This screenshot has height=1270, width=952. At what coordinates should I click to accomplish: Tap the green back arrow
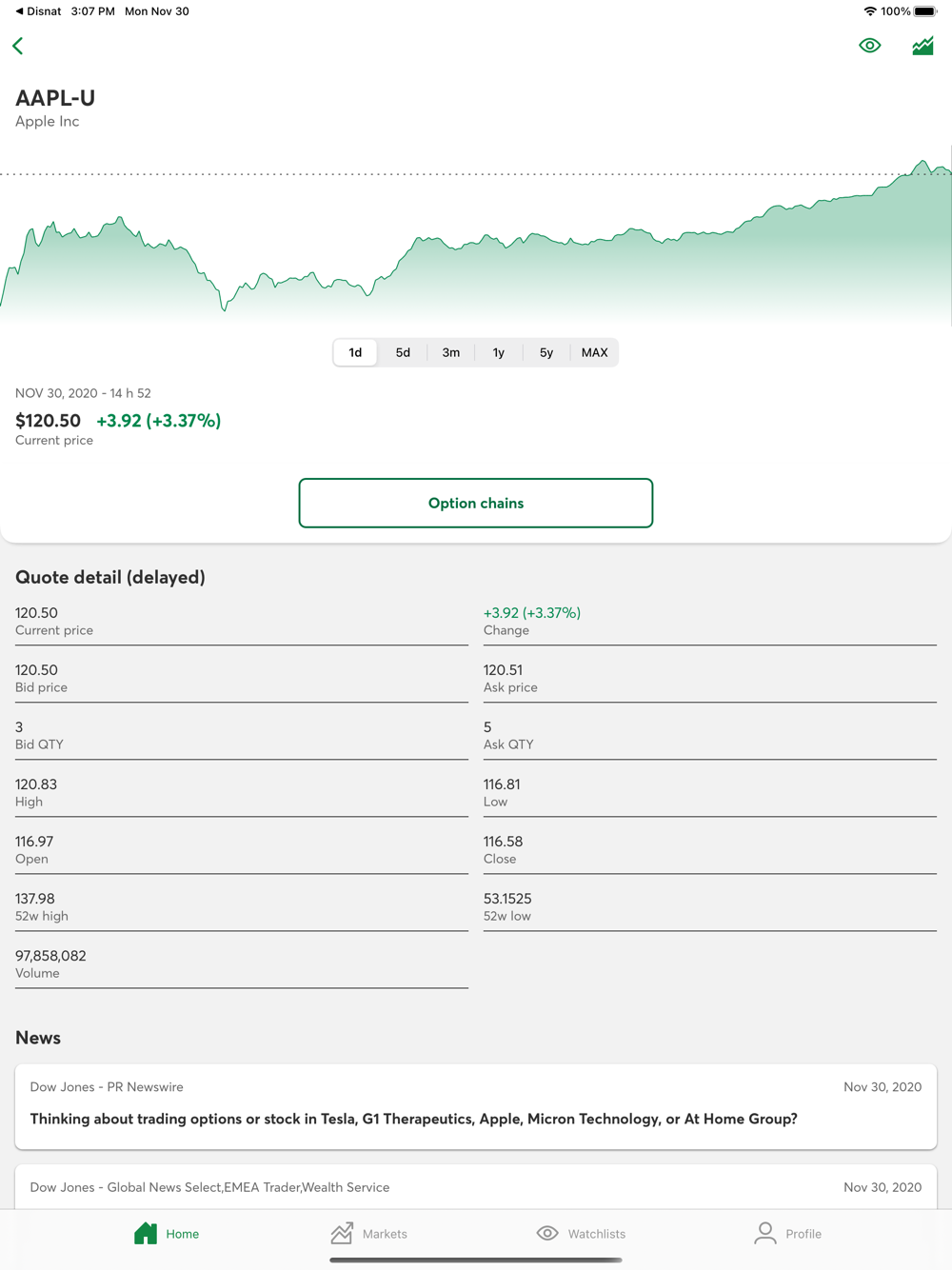click(18, 46)
